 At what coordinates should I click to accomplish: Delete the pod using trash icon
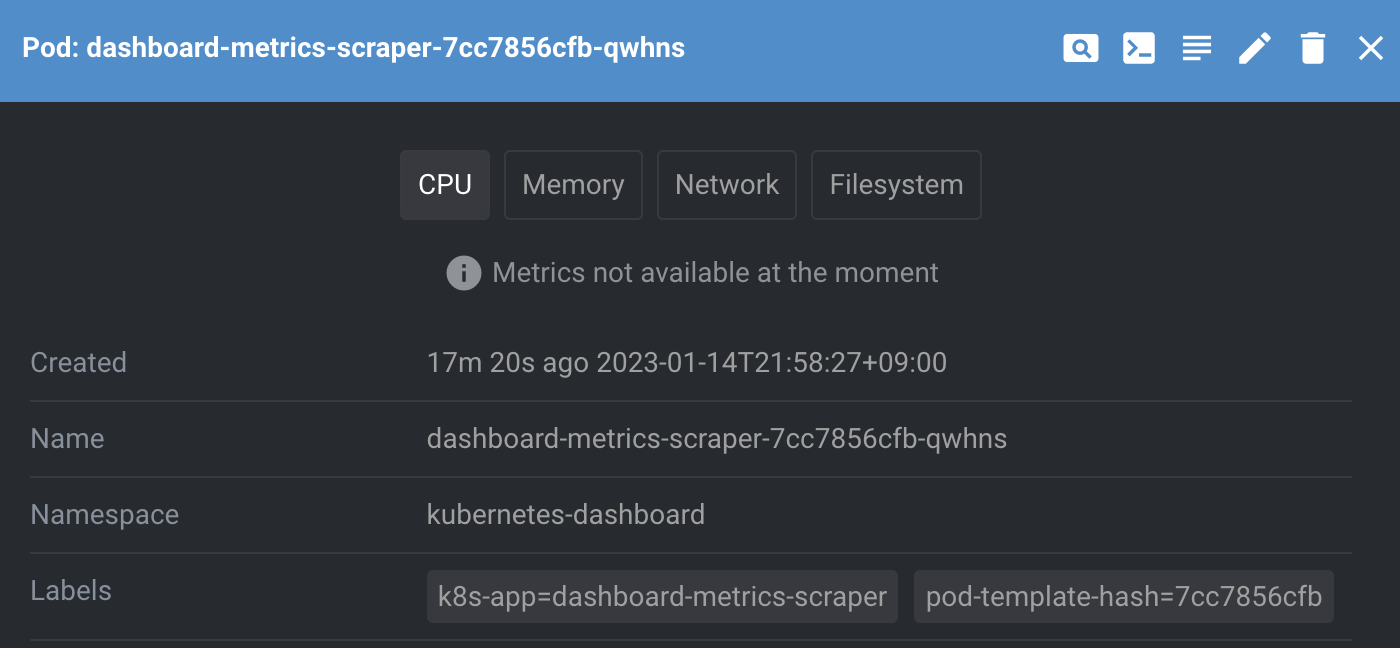point(1313,48)
